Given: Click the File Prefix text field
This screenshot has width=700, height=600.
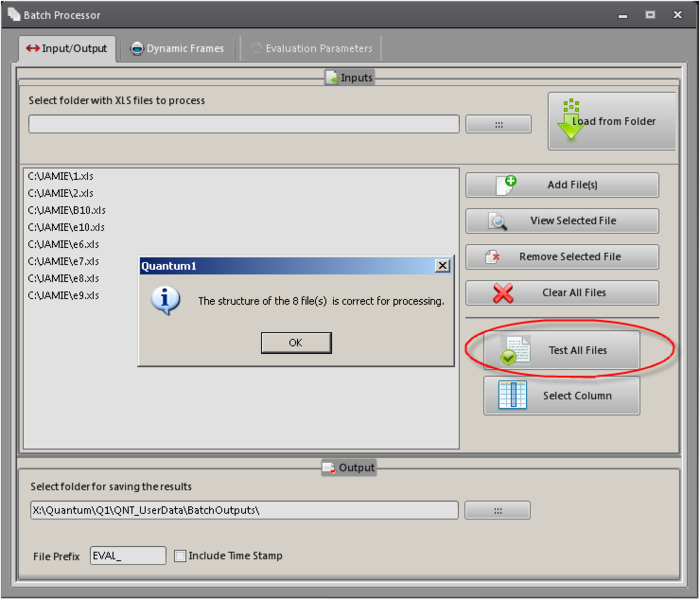Looking at the screenshot, I should pyautogui.click(x=128, y=556).
